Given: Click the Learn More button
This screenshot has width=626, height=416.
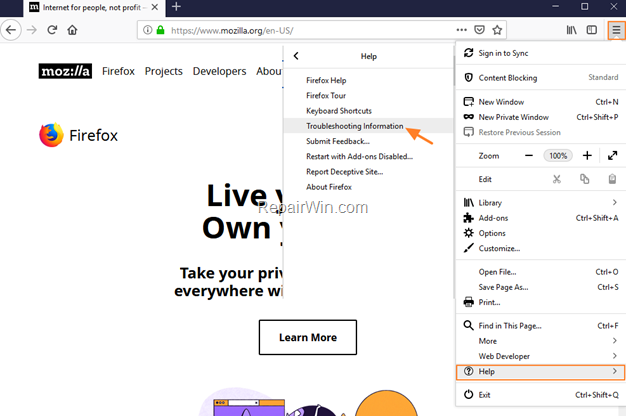Looking at the screenshot, I should pos(308,337).
